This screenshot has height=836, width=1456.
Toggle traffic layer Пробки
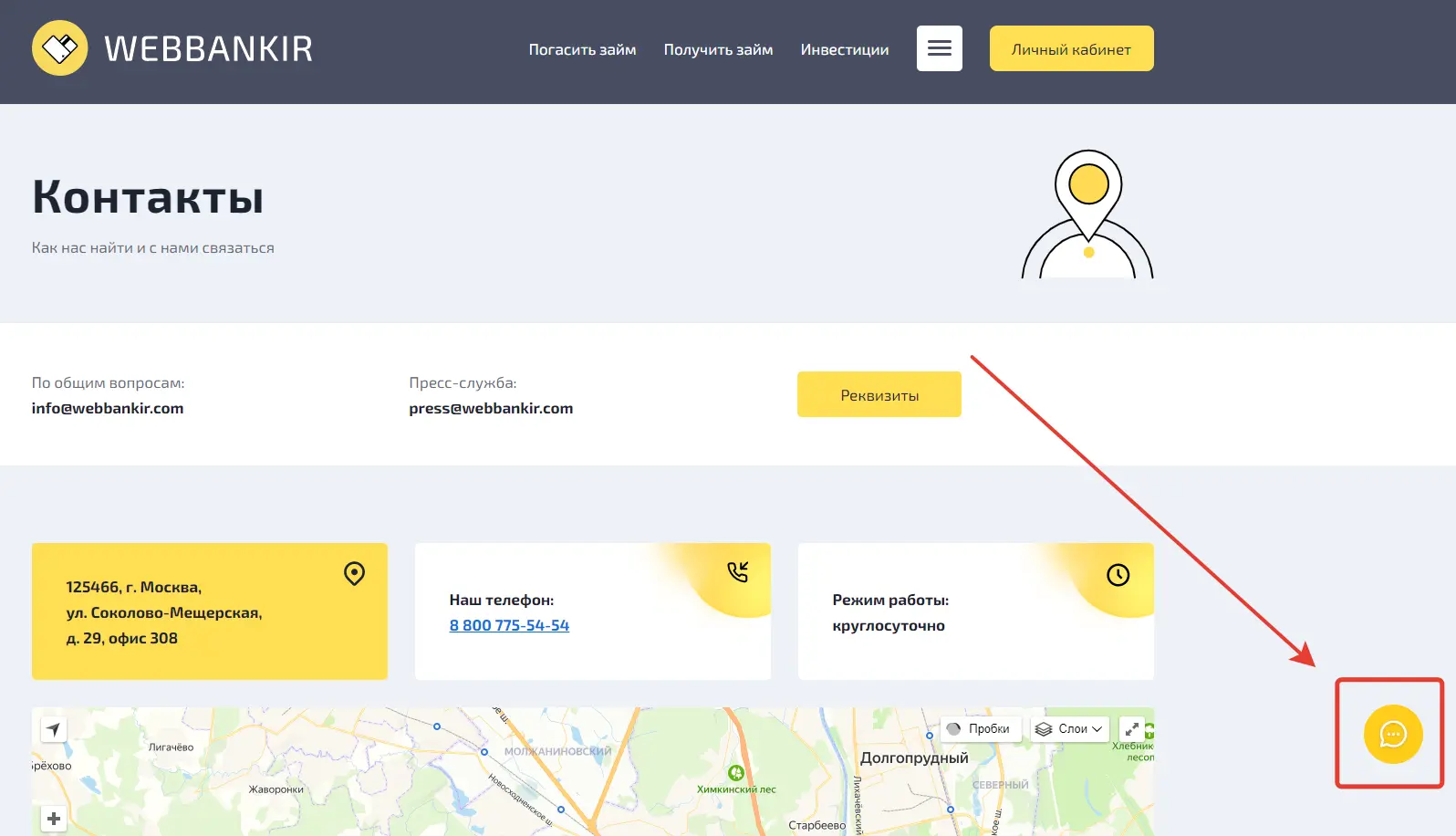click(x=980, y=729)
